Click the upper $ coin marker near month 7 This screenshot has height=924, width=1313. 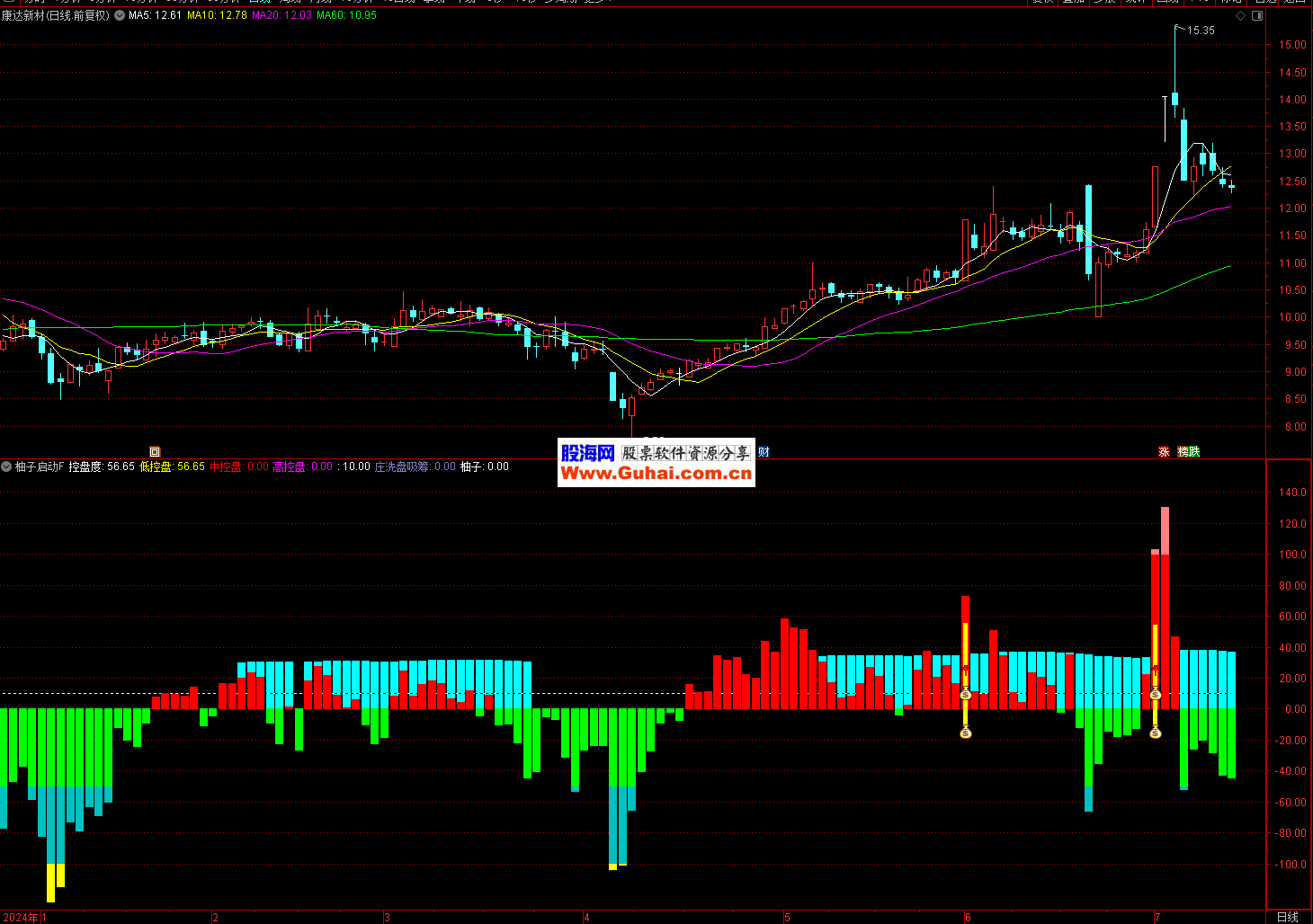[1156, 695]
